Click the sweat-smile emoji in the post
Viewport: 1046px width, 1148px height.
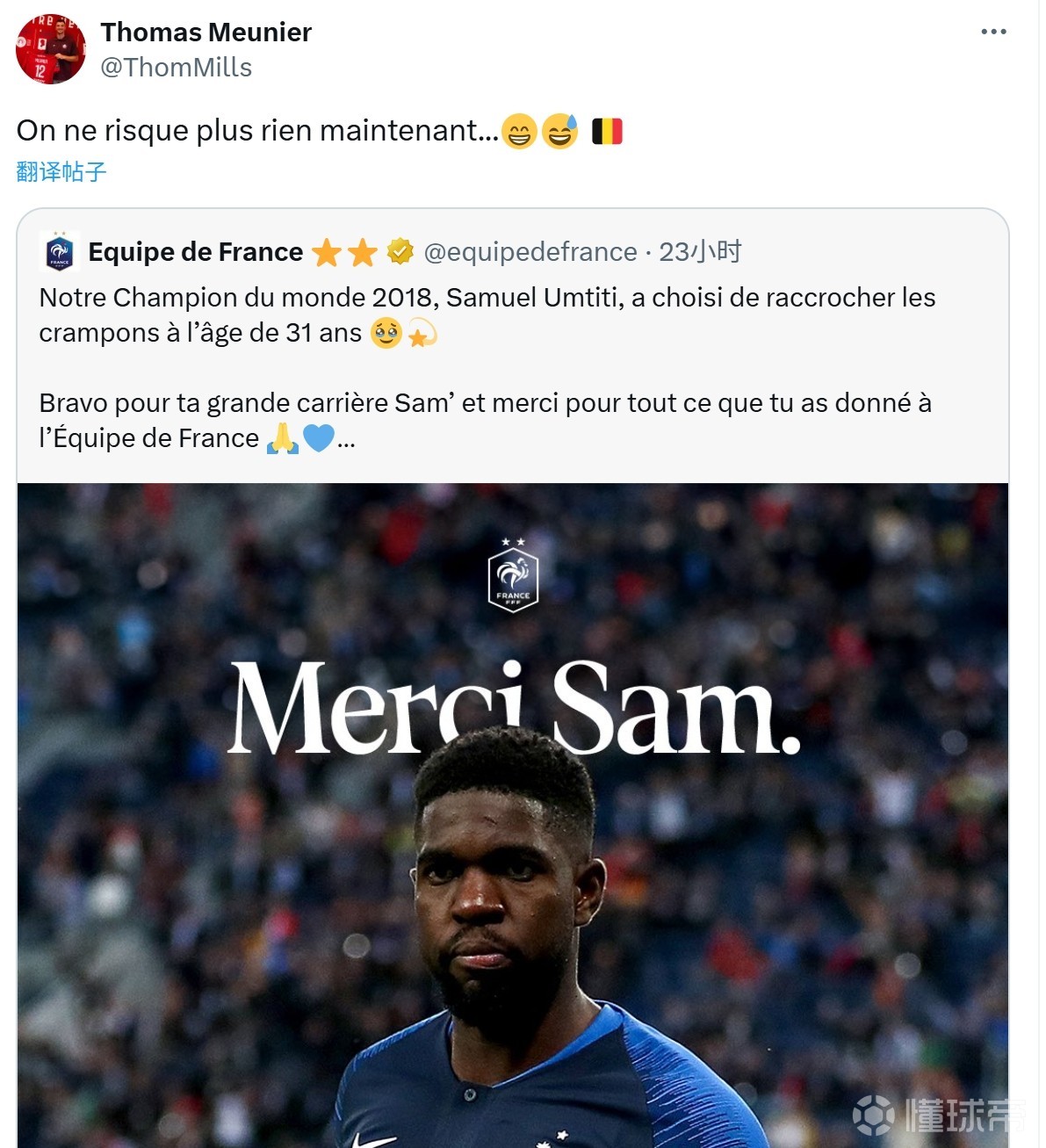[560, 132]
